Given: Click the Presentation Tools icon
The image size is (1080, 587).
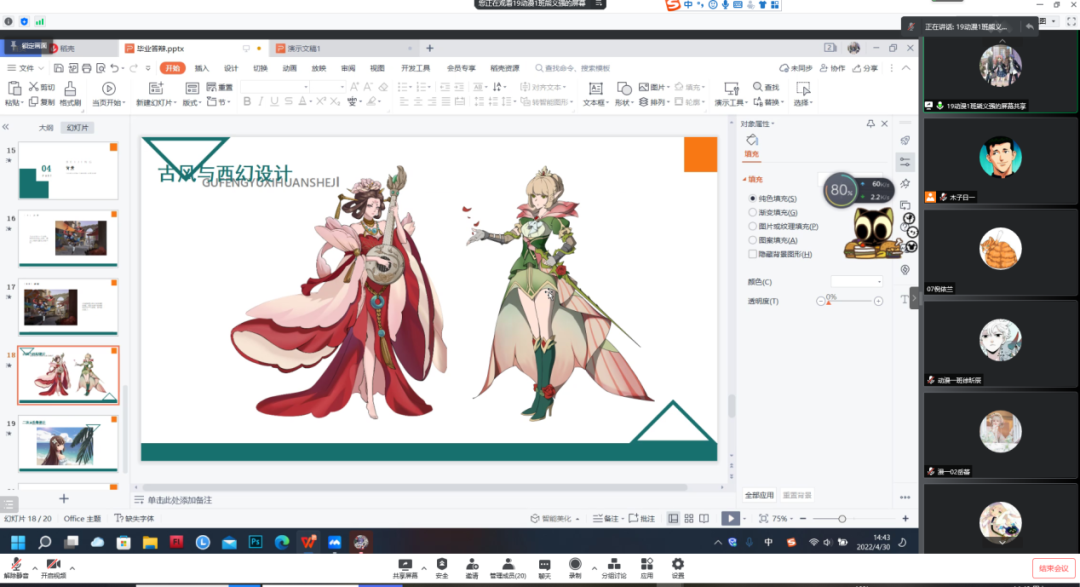Looking at the screenshot, I should [x=731, y=88].
